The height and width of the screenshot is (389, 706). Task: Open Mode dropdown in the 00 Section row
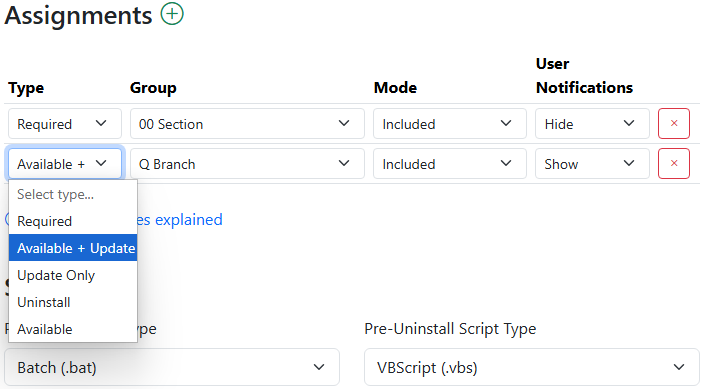click(x=449, y=123)
